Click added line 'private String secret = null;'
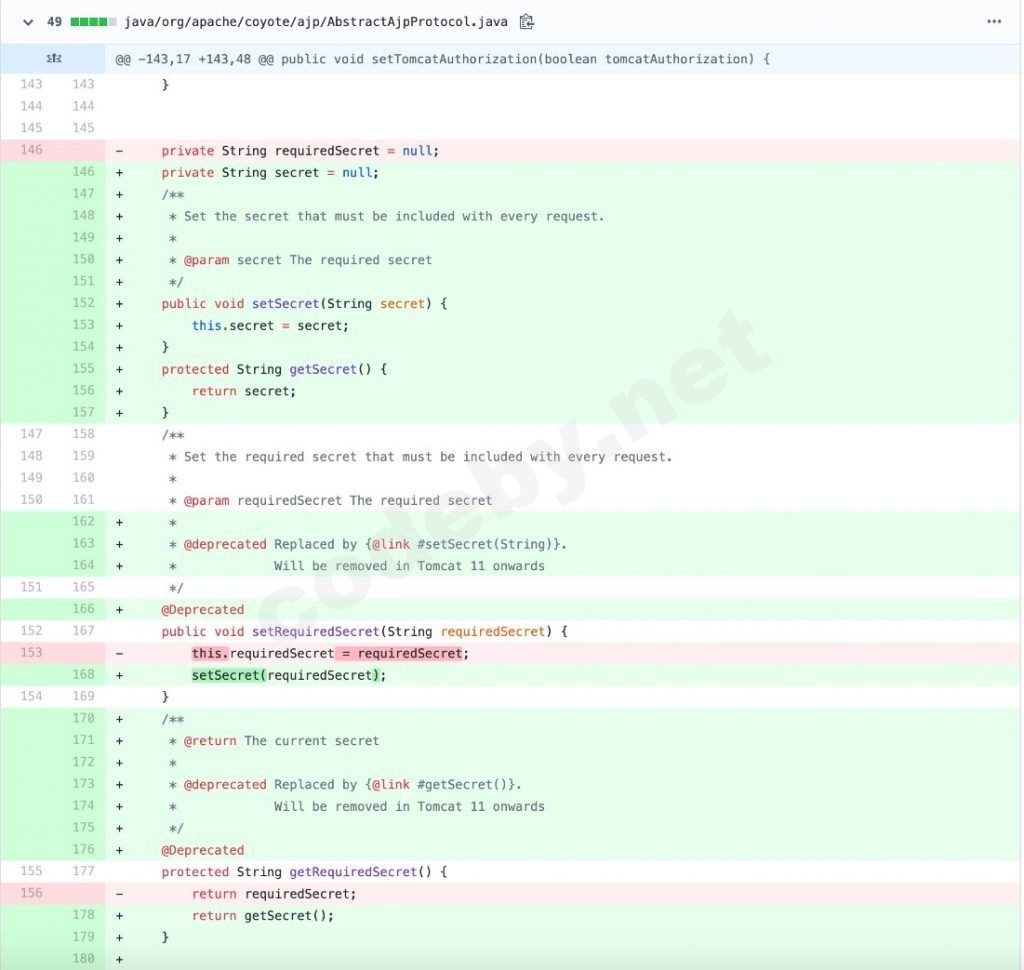 tap(270, 173)
